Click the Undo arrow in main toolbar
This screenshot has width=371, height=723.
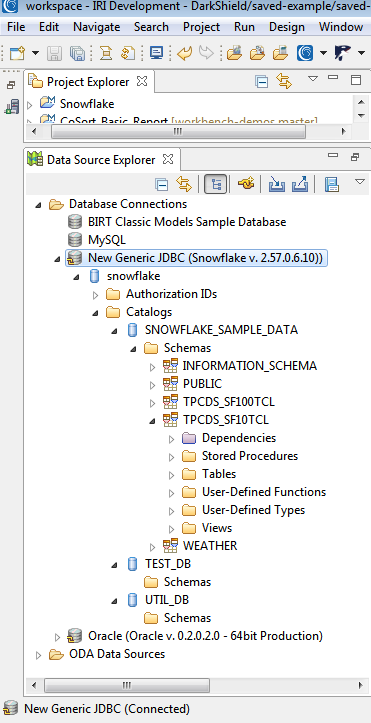pos(184,53)
